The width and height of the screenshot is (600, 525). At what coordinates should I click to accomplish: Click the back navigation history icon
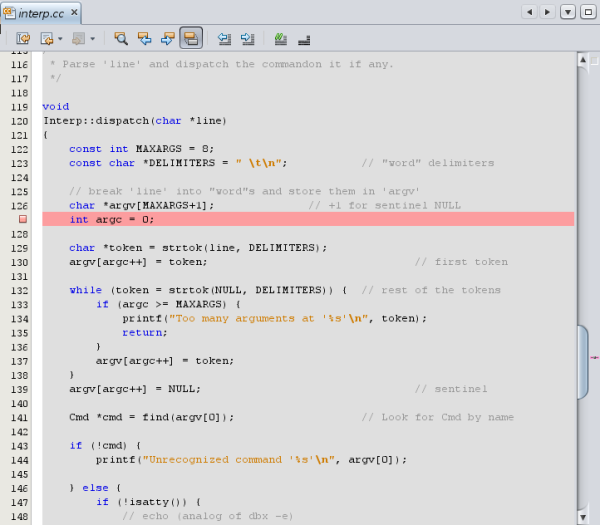point(47,38)
